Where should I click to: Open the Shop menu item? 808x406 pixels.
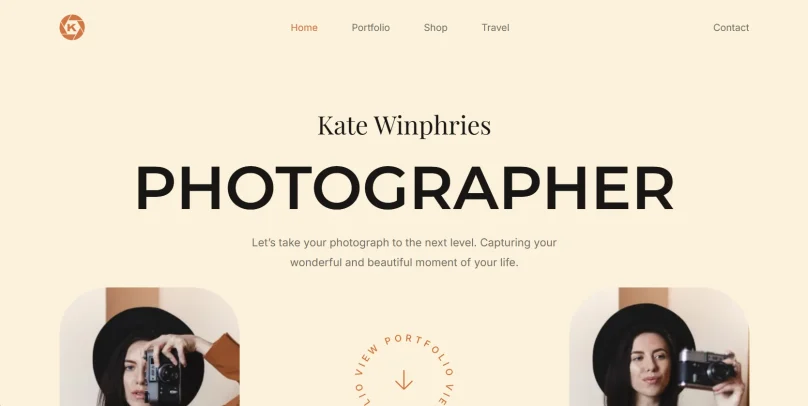click(x=435, y=28)
